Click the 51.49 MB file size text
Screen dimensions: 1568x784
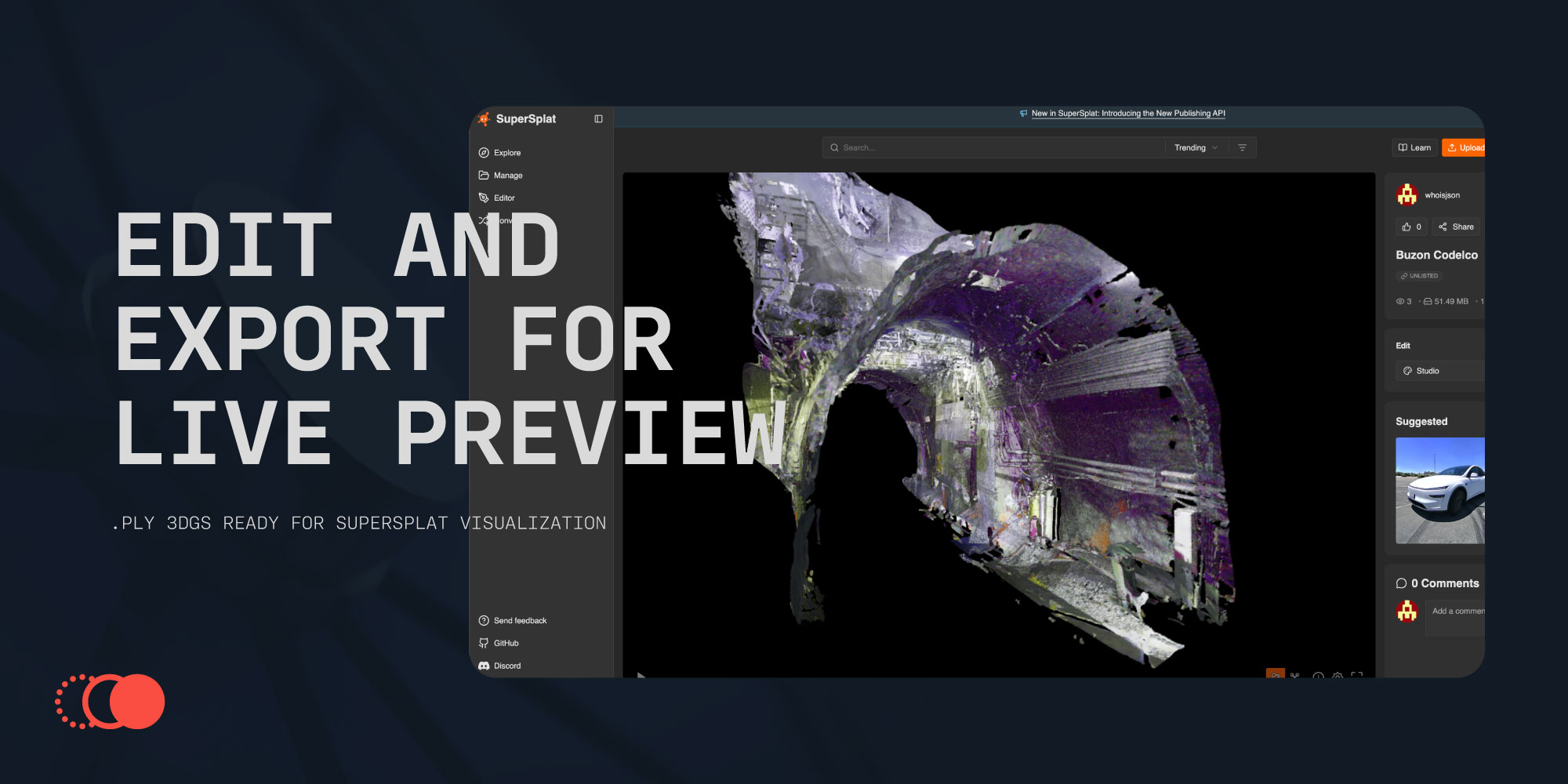[1451, 301]
